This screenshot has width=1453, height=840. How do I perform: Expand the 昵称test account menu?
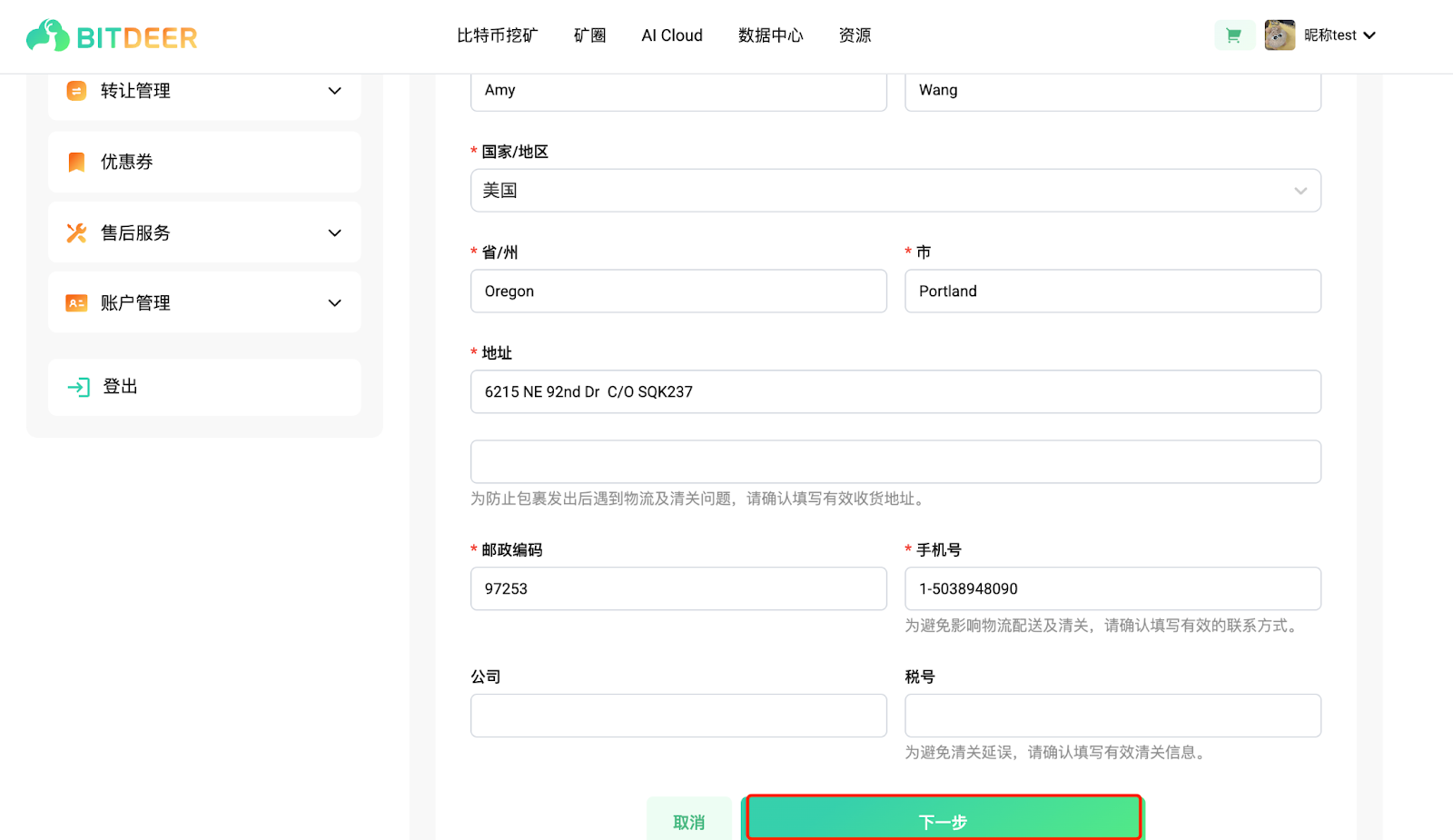click(1339, 35)
